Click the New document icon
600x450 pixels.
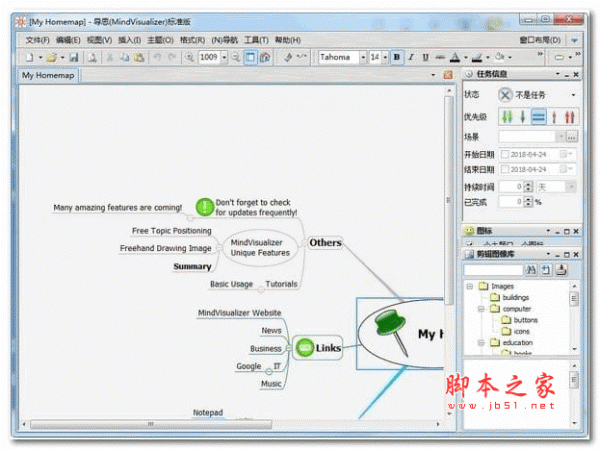click(29, 57)
